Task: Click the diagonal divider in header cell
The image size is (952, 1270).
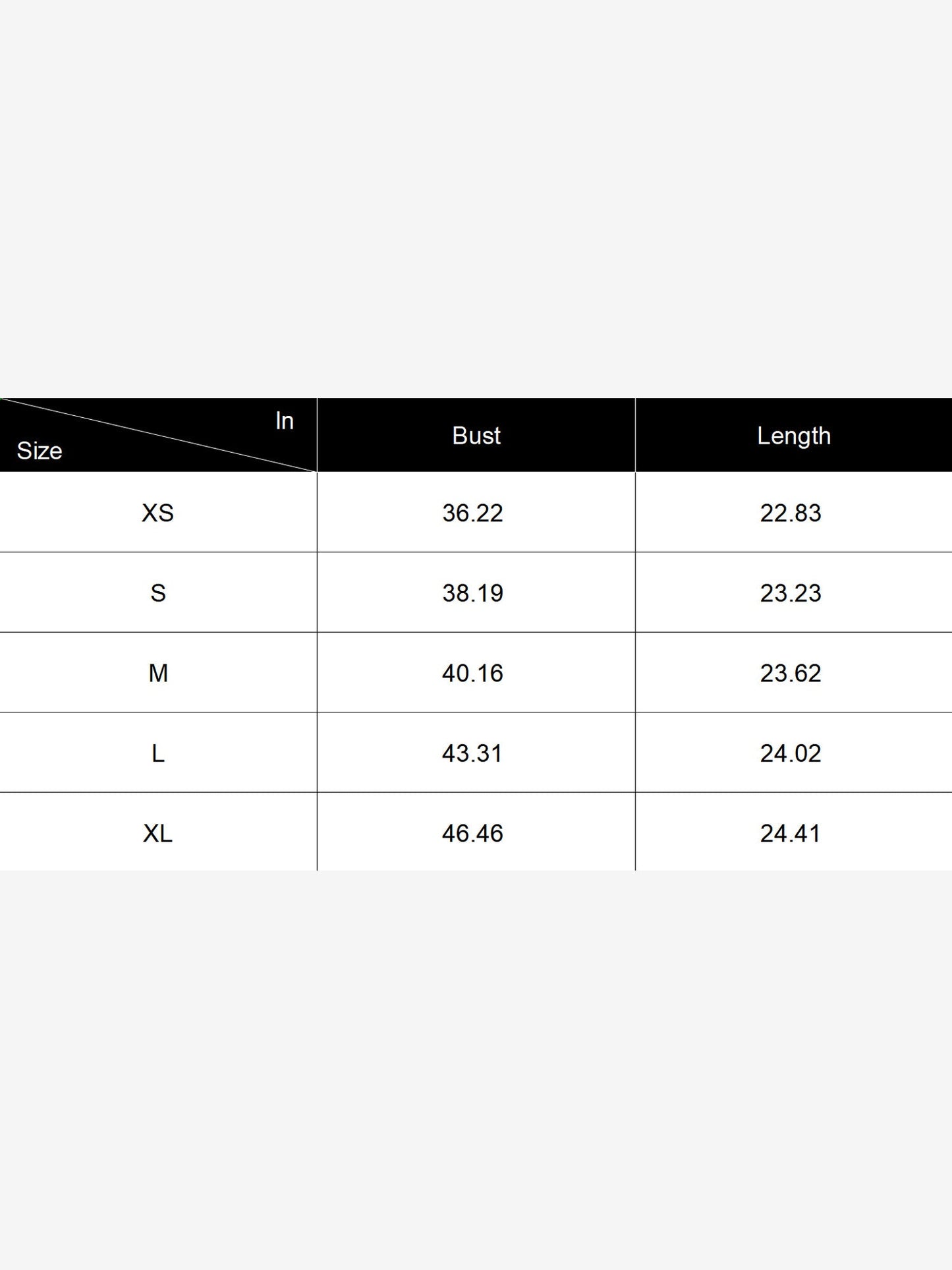Action: 158,435
